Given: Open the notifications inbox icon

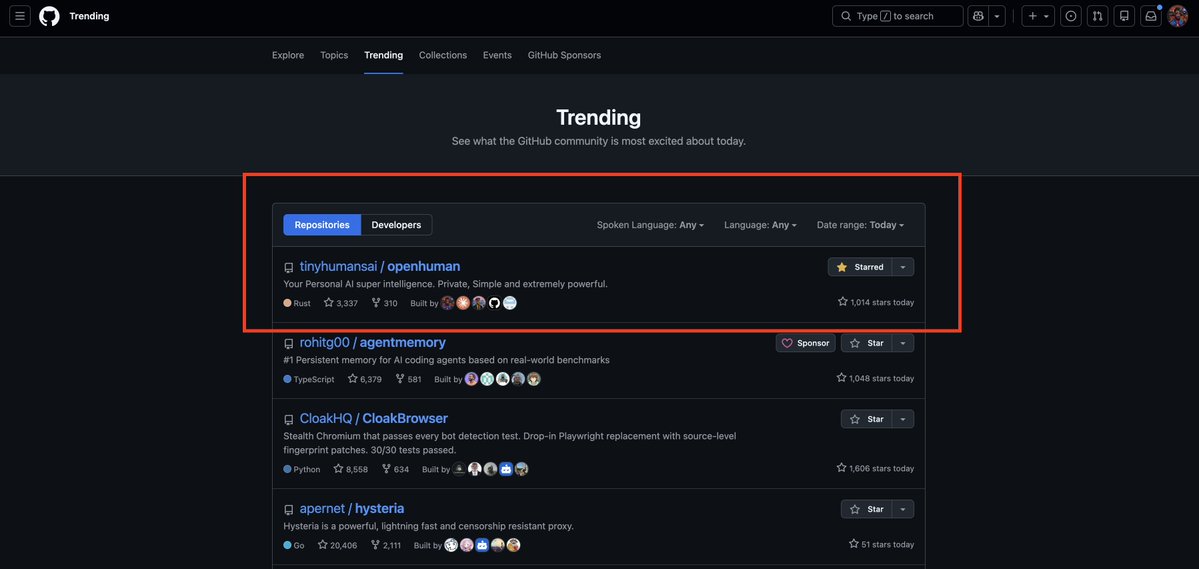Looking at the screenshot, I should click(1151, 16).
